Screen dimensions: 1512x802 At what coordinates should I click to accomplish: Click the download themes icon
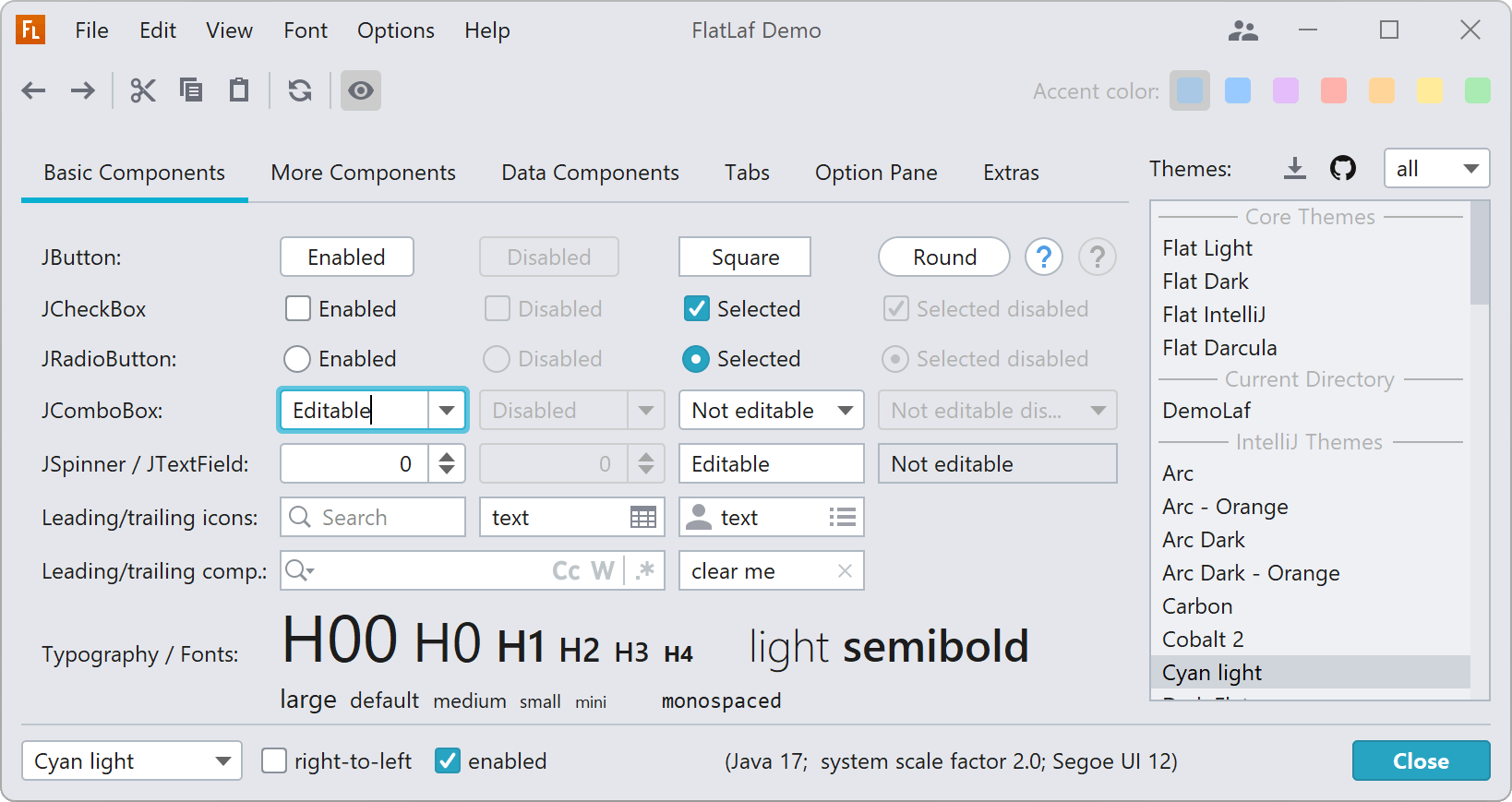pos(1295,168)
